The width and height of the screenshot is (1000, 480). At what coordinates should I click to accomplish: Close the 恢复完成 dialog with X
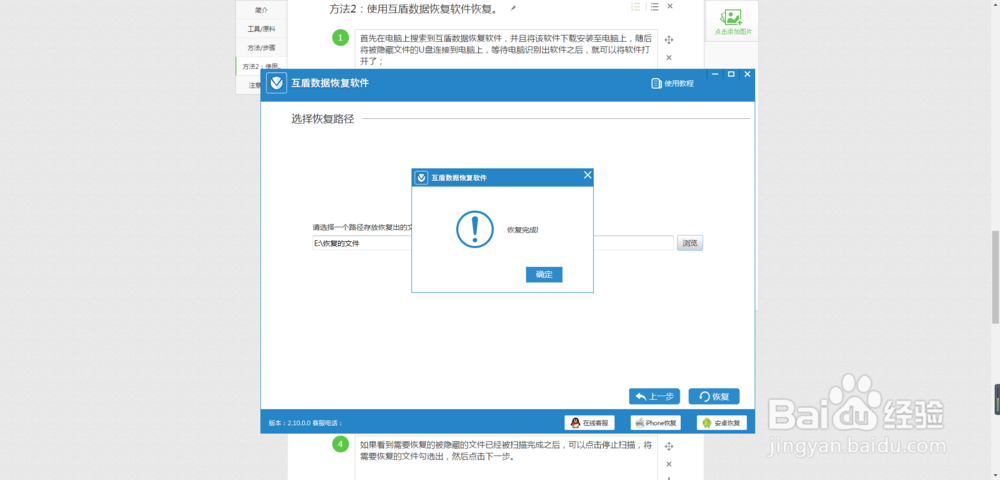587,175
